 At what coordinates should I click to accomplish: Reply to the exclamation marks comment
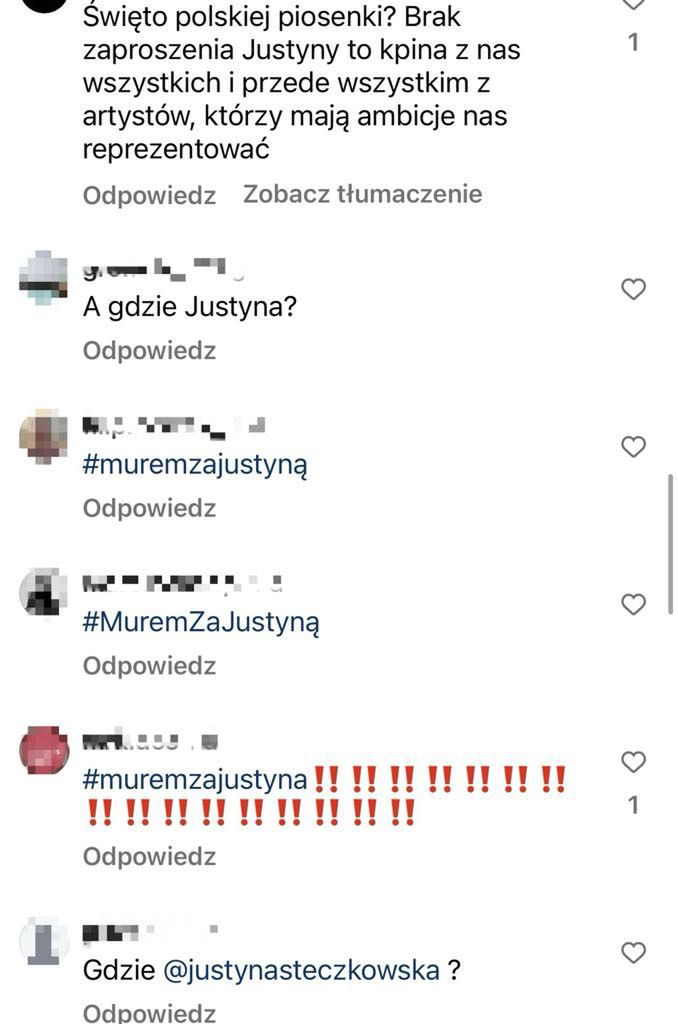pos(149,856)
